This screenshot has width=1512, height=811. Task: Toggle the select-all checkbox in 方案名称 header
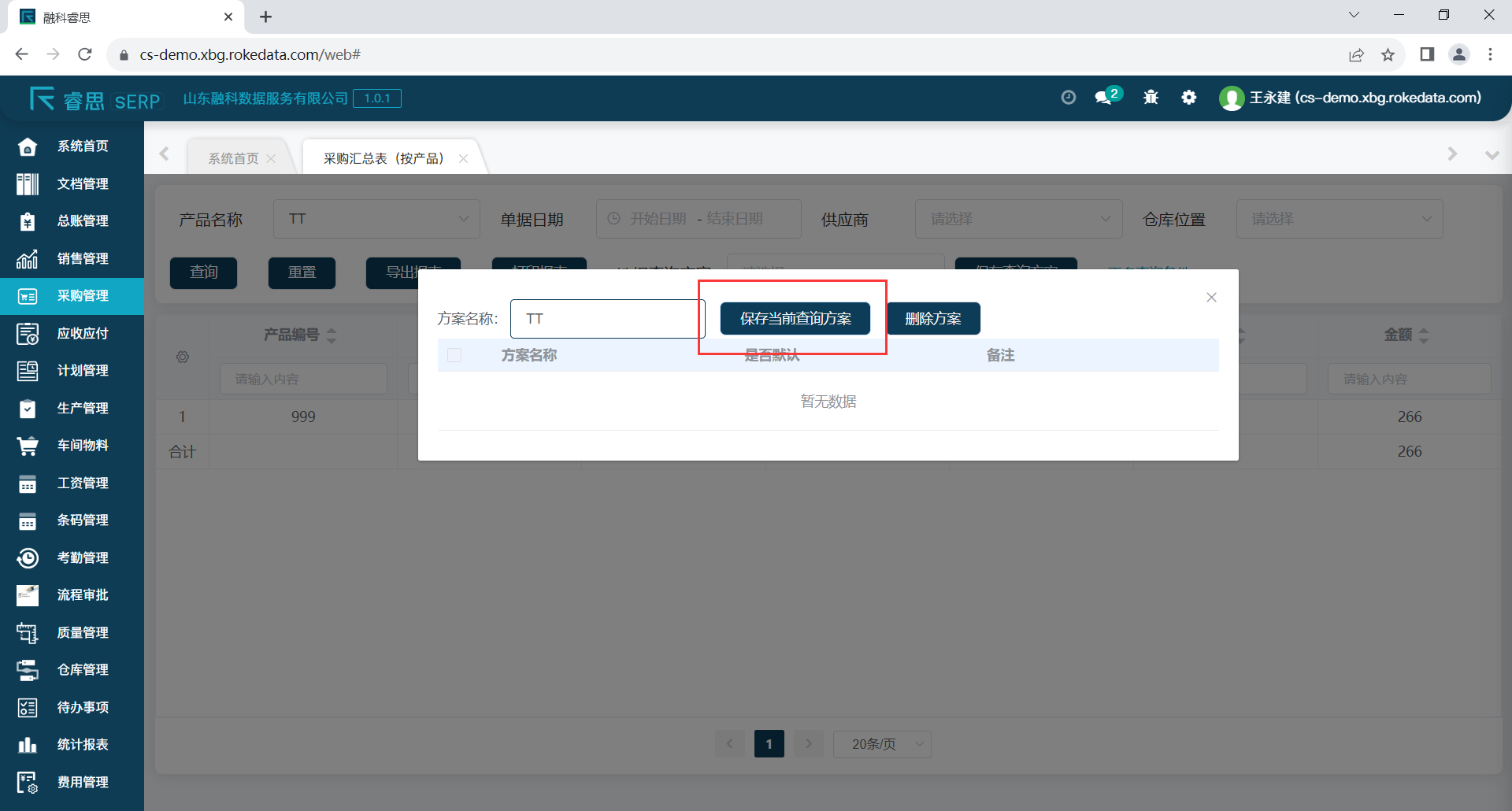tap(454, 355)
